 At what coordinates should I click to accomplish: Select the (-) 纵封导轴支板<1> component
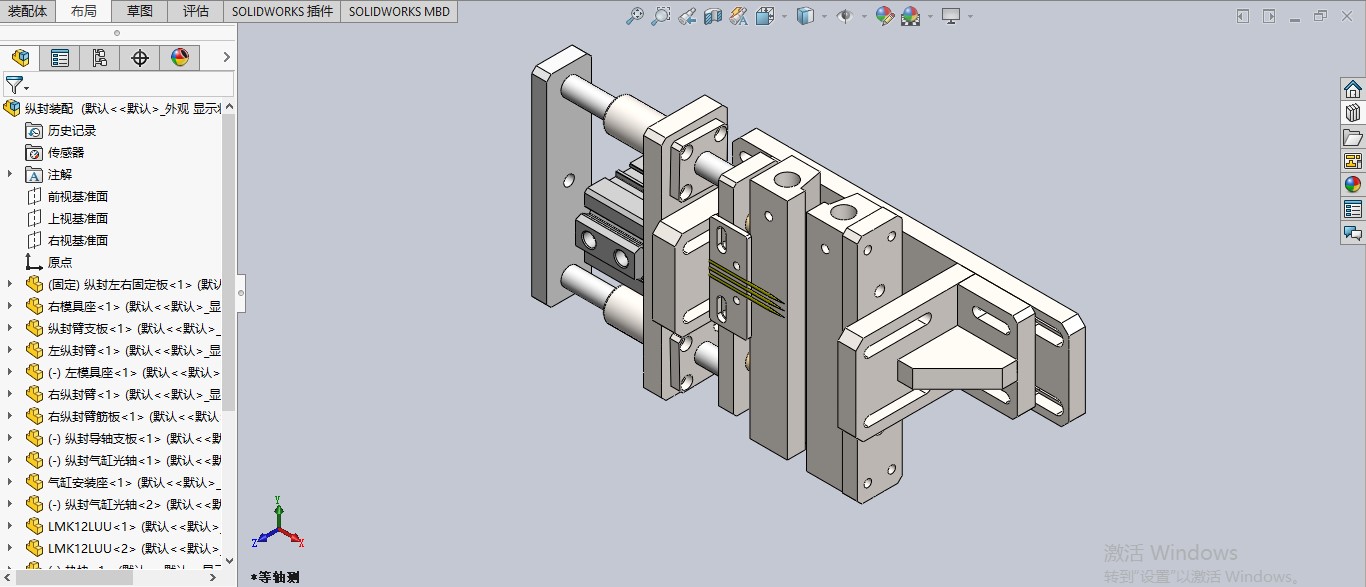point(123,438)
